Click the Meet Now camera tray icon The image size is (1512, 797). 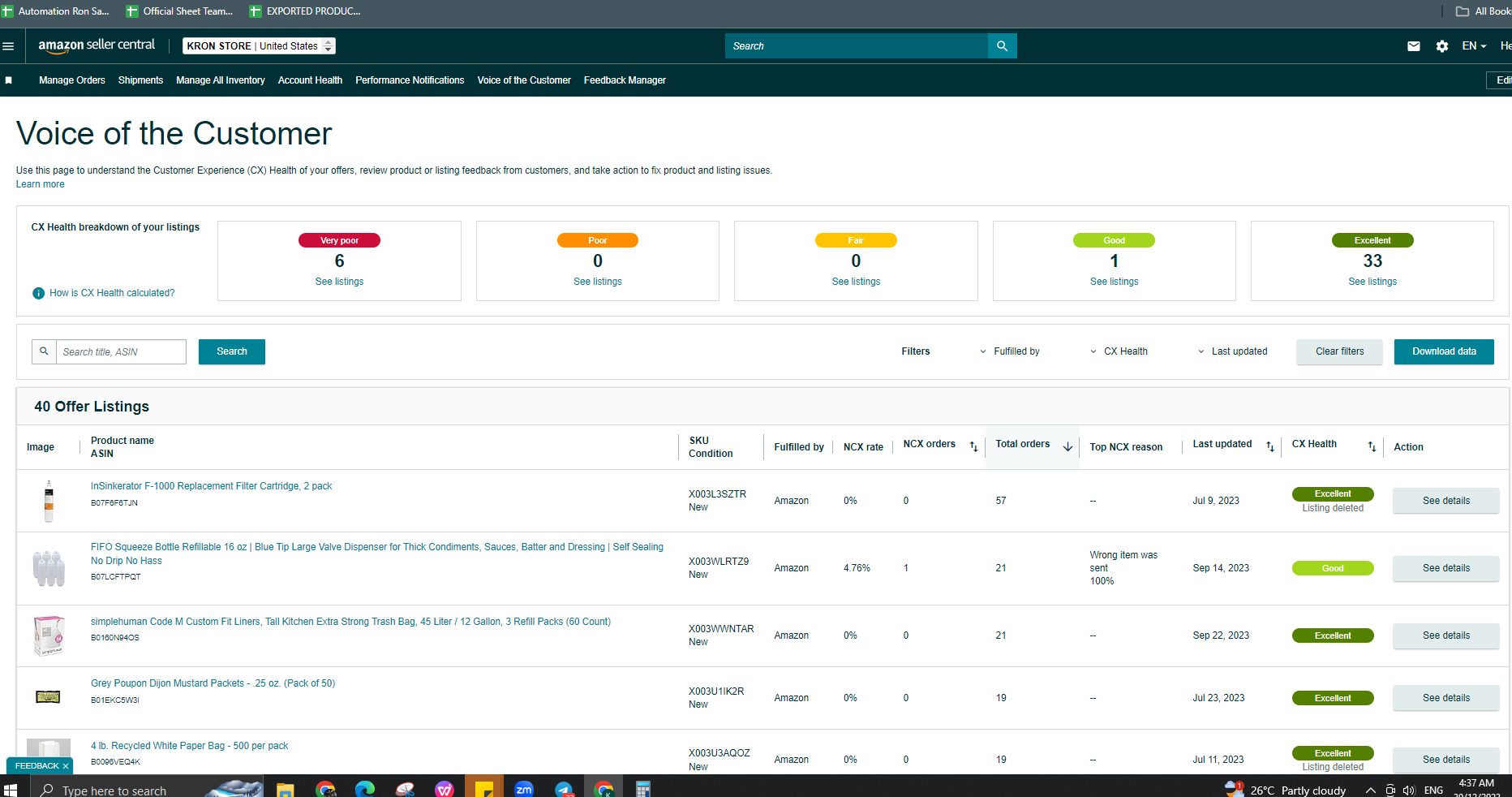[x=1390, y=790]
